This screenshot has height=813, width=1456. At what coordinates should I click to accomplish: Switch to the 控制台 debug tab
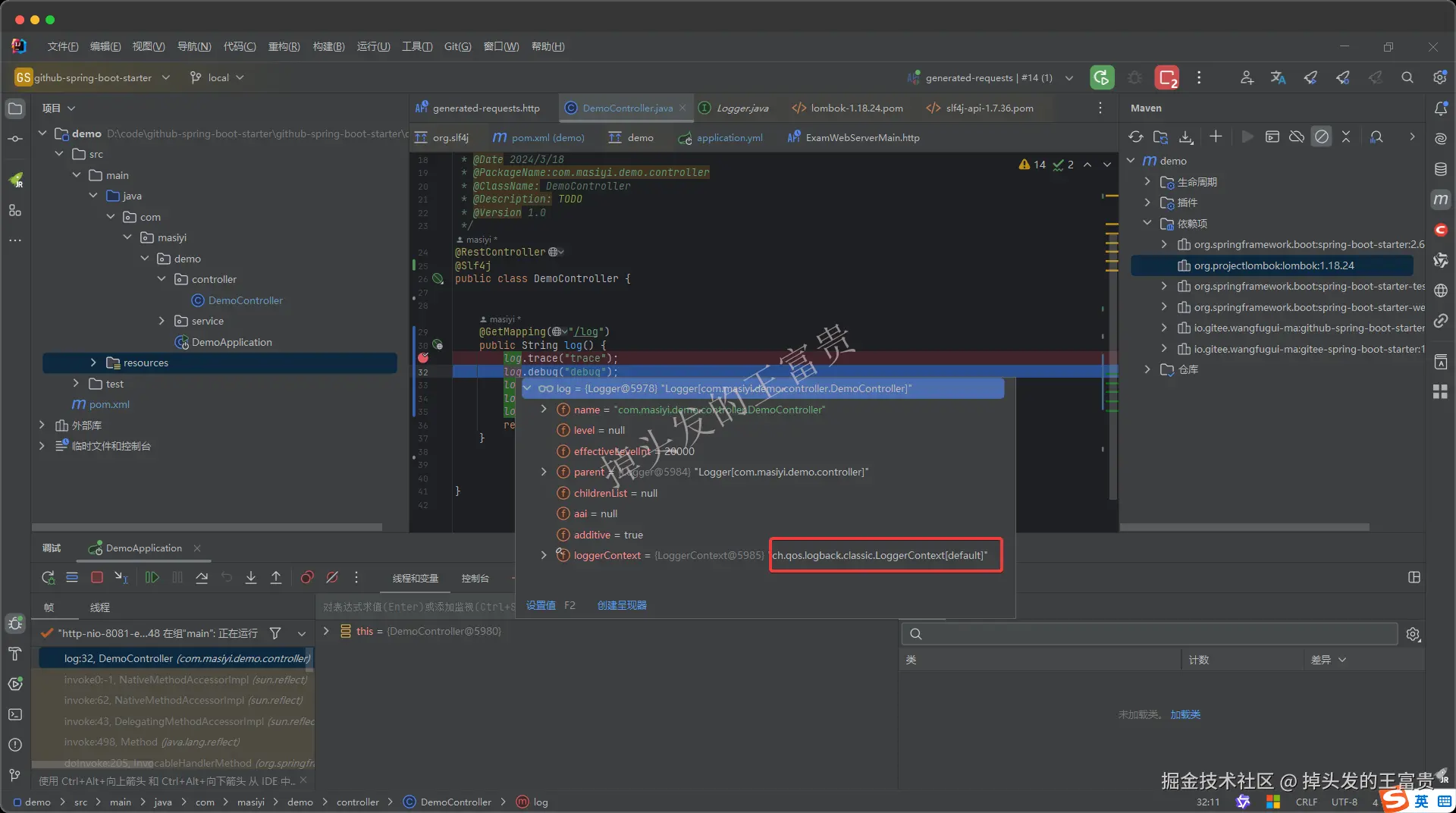[475, 578]
